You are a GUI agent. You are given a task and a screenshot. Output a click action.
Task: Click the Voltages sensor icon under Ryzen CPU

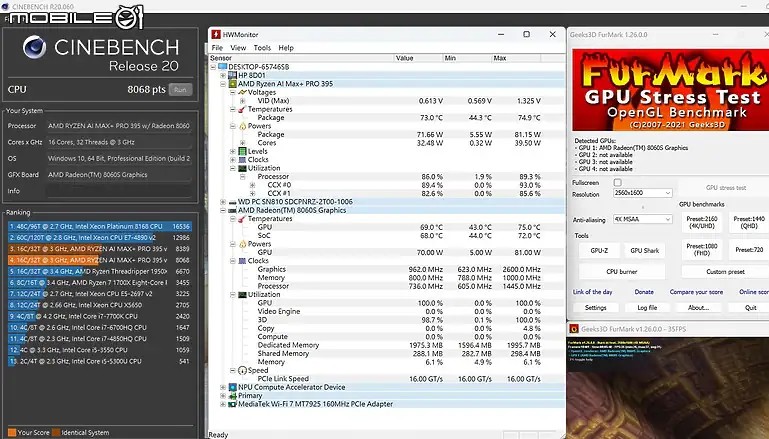[x=243, y=92]
